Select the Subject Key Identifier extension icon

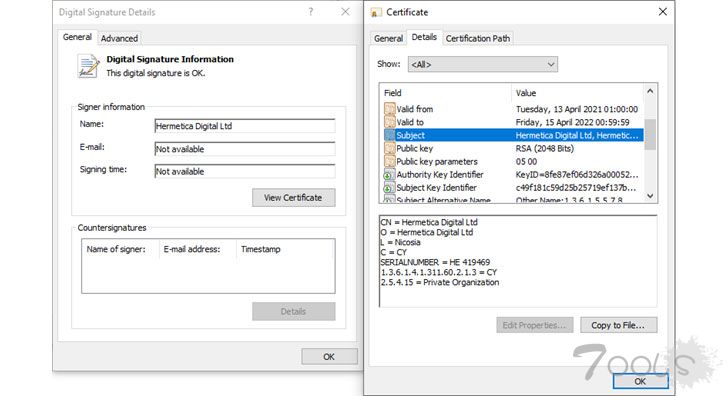389,188
